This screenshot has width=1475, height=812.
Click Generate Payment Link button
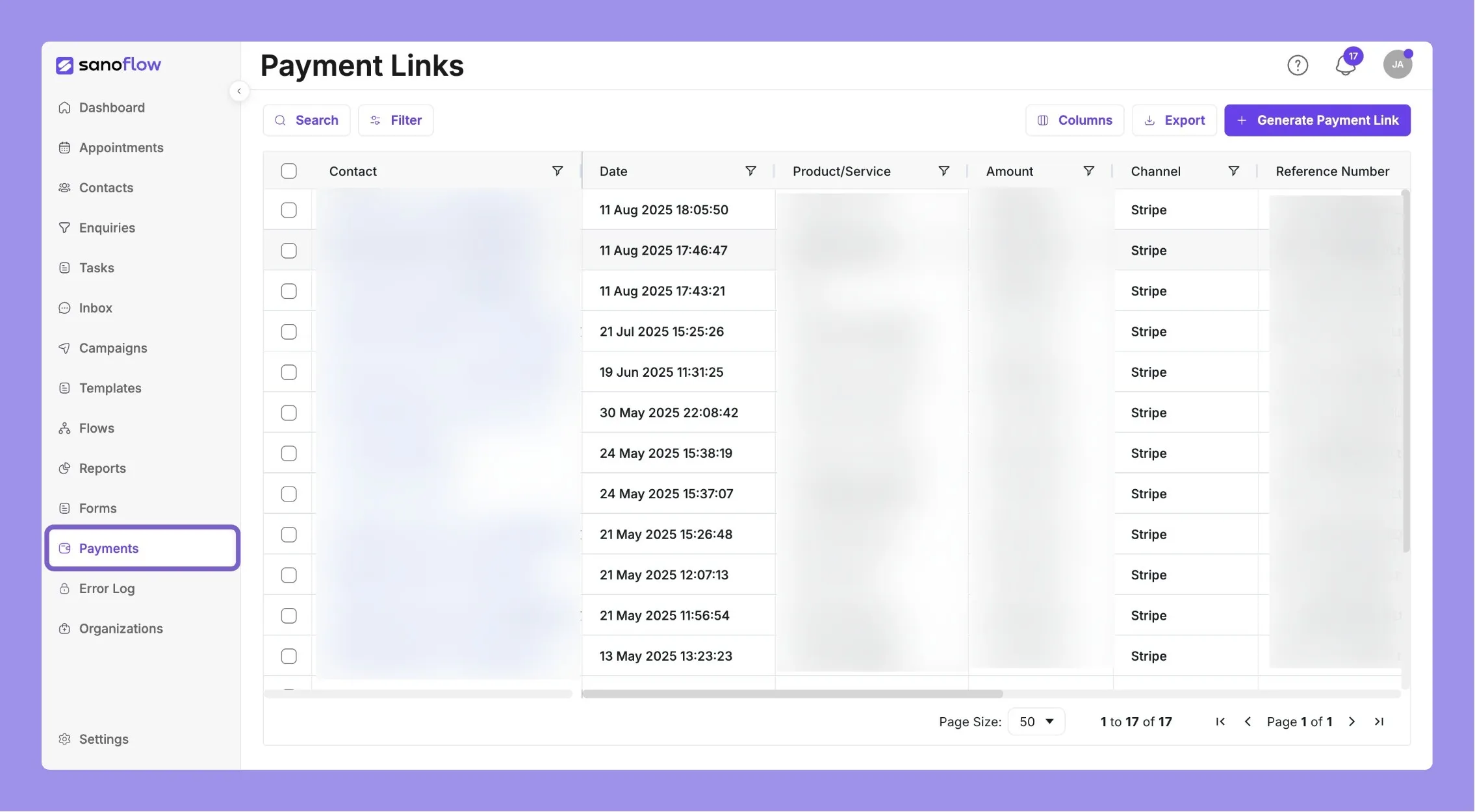click(x=1317, y=120)
